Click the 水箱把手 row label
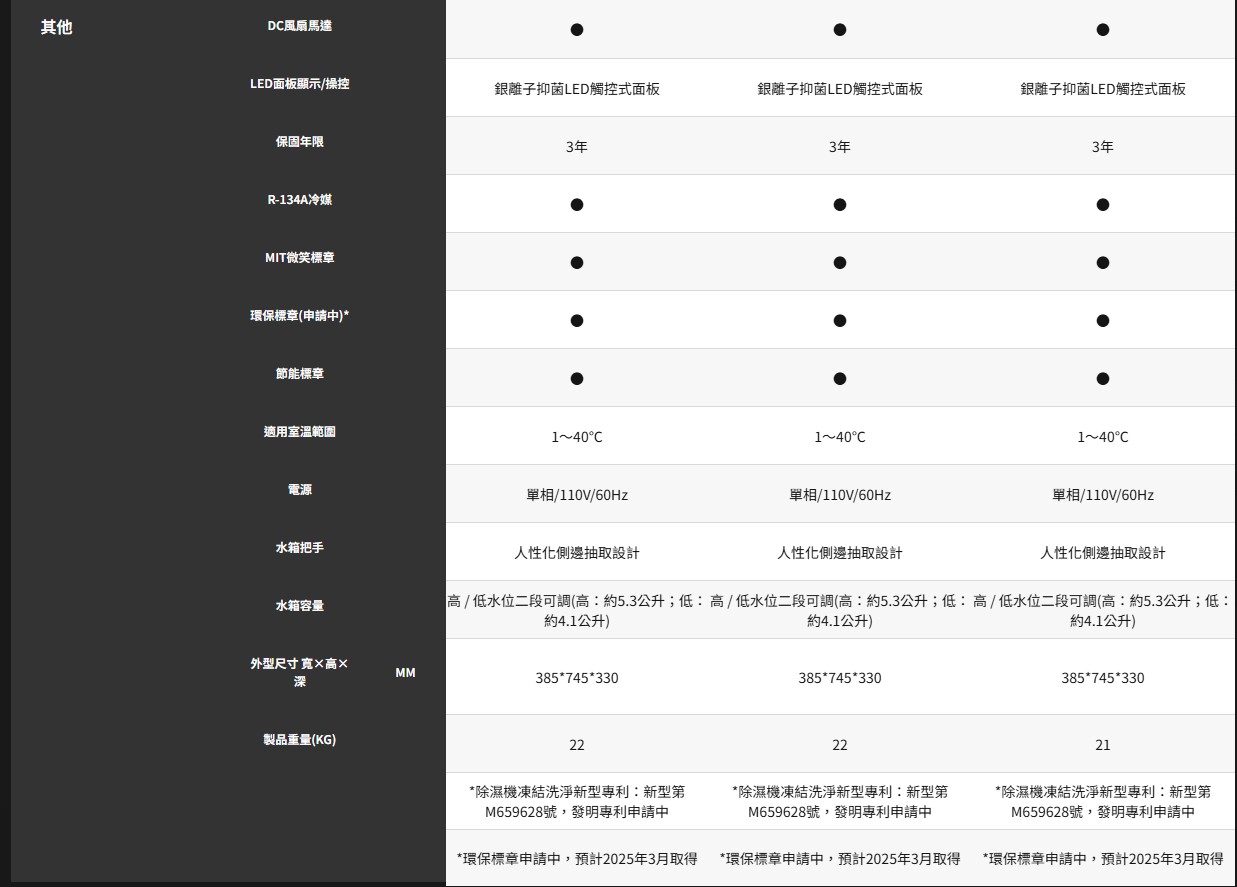The width and height of the screenshot is (1237, 887). pyautogui.click(x=300, y=548)
